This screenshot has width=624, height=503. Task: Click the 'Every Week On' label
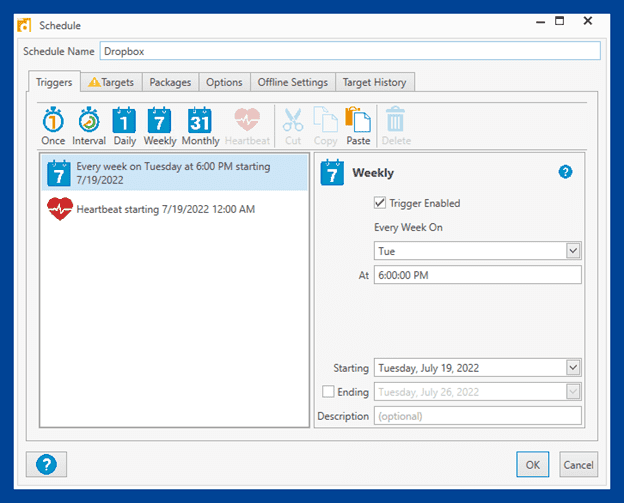408,227
